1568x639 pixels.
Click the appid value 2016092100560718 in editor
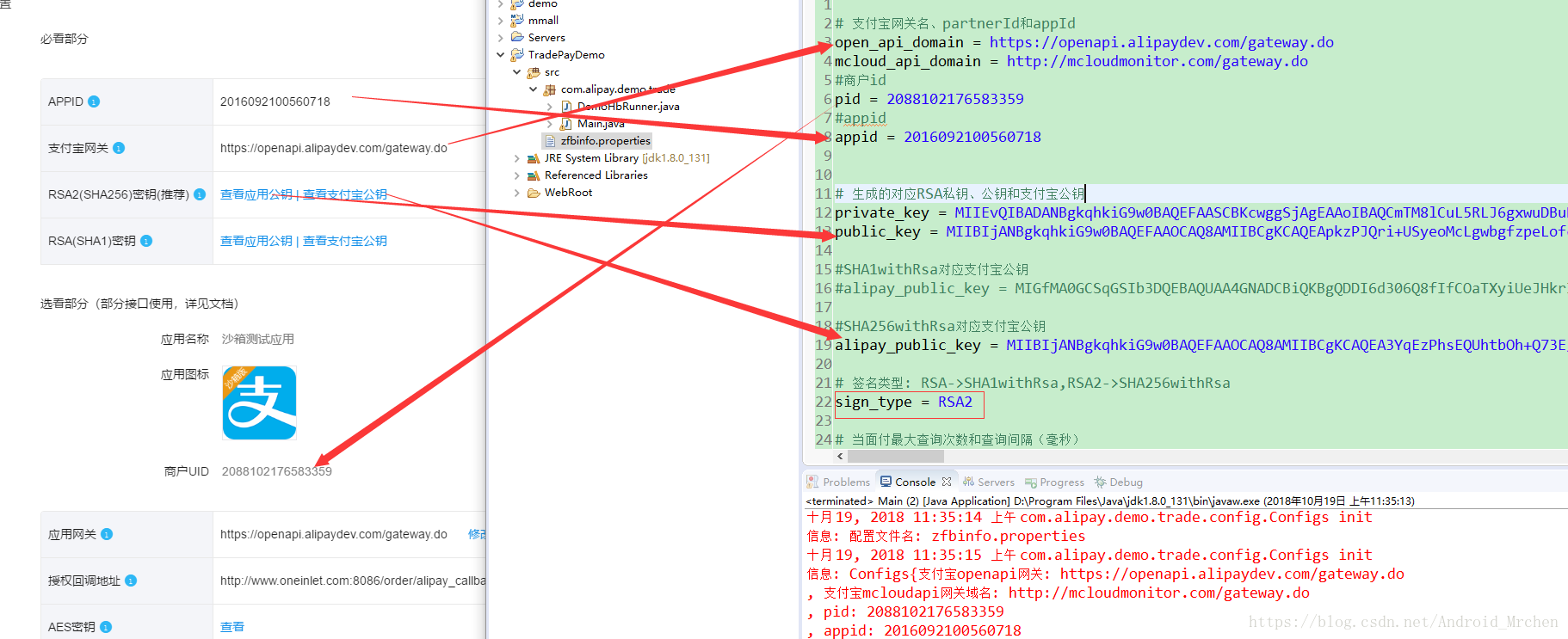coord(972,137)
